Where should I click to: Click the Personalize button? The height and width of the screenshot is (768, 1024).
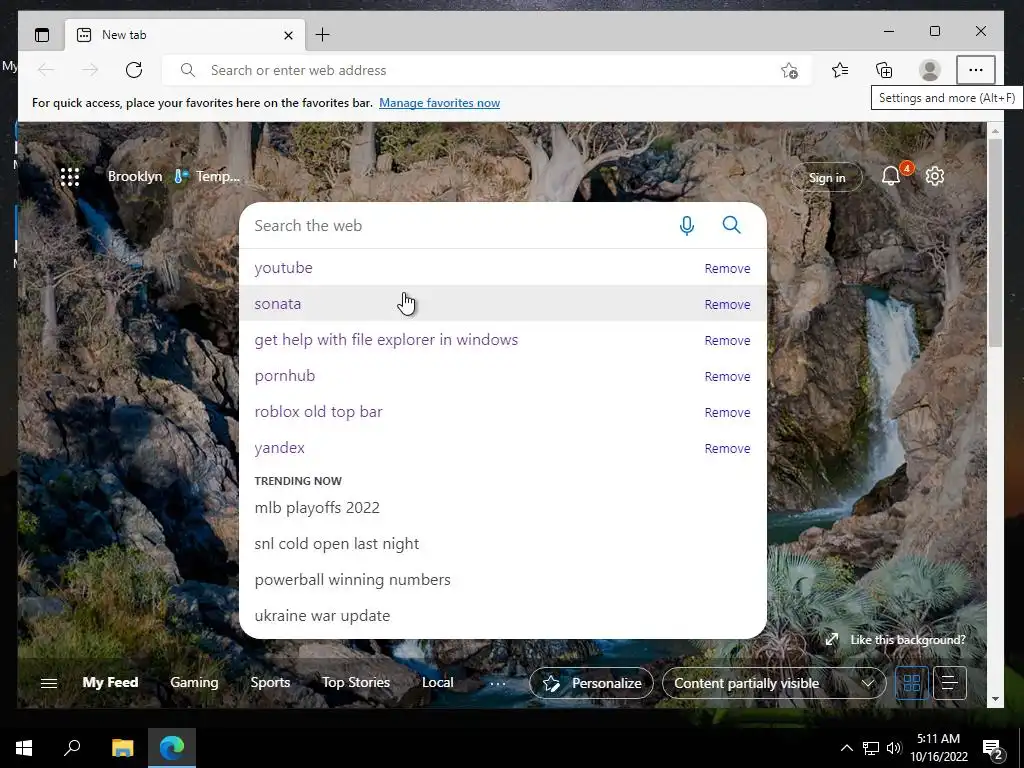coord(591,683)
